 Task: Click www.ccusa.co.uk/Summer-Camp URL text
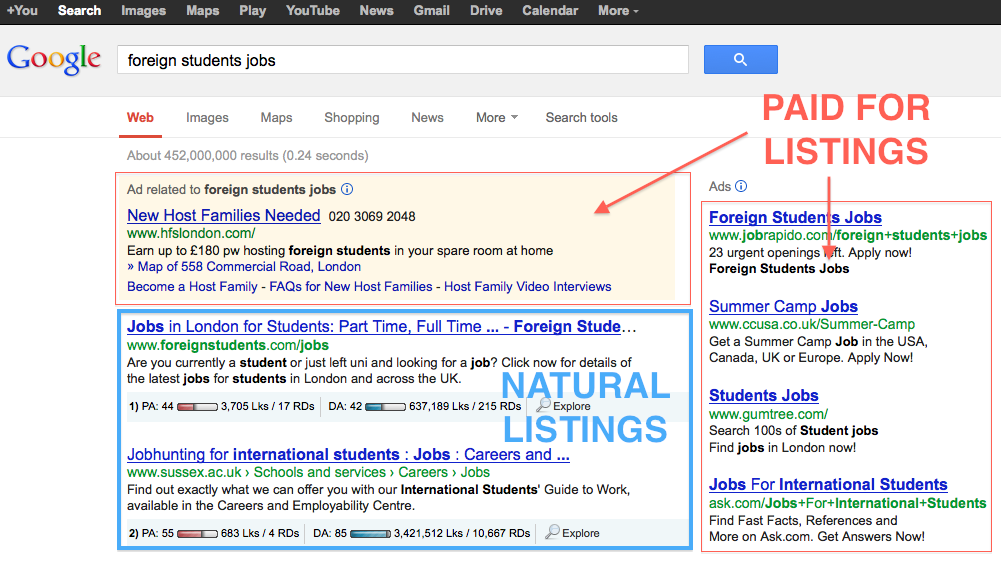(812, 324)
